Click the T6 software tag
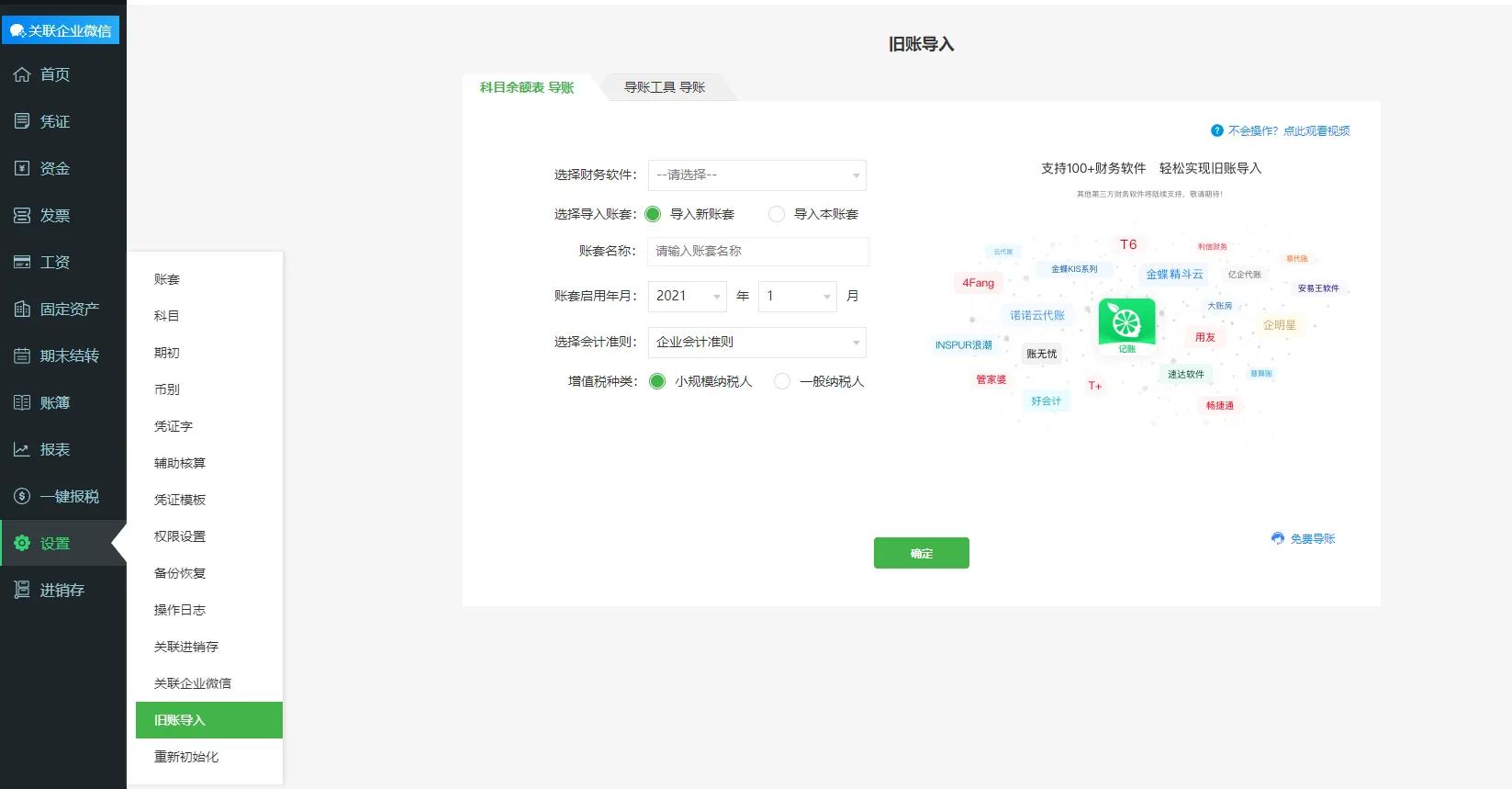Image resolution: width=1512 pixels, height=789 pixels. tap(1128, 244)
